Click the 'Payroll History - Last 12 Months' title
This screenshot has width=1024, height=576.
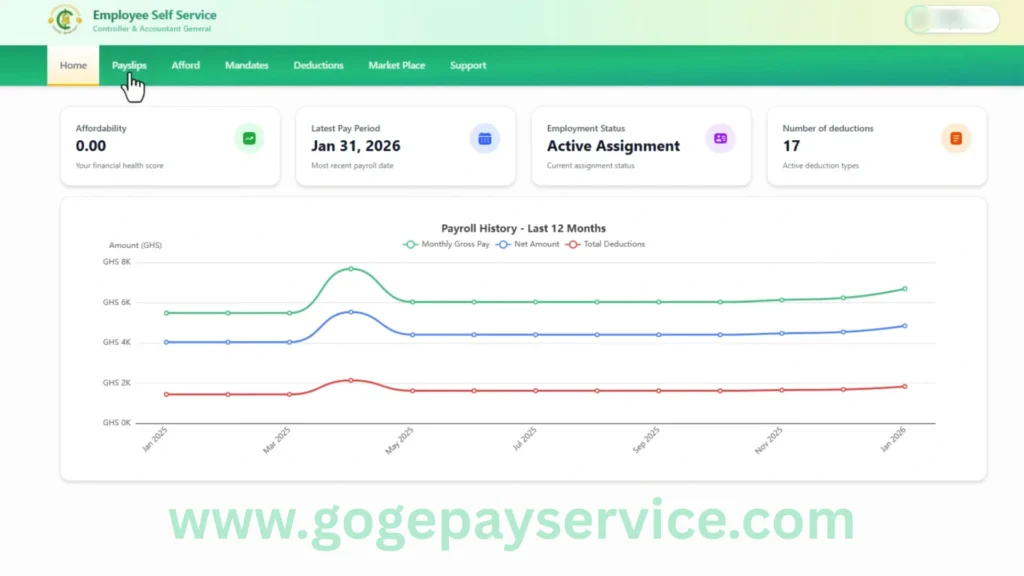click(x=523, y=228)
